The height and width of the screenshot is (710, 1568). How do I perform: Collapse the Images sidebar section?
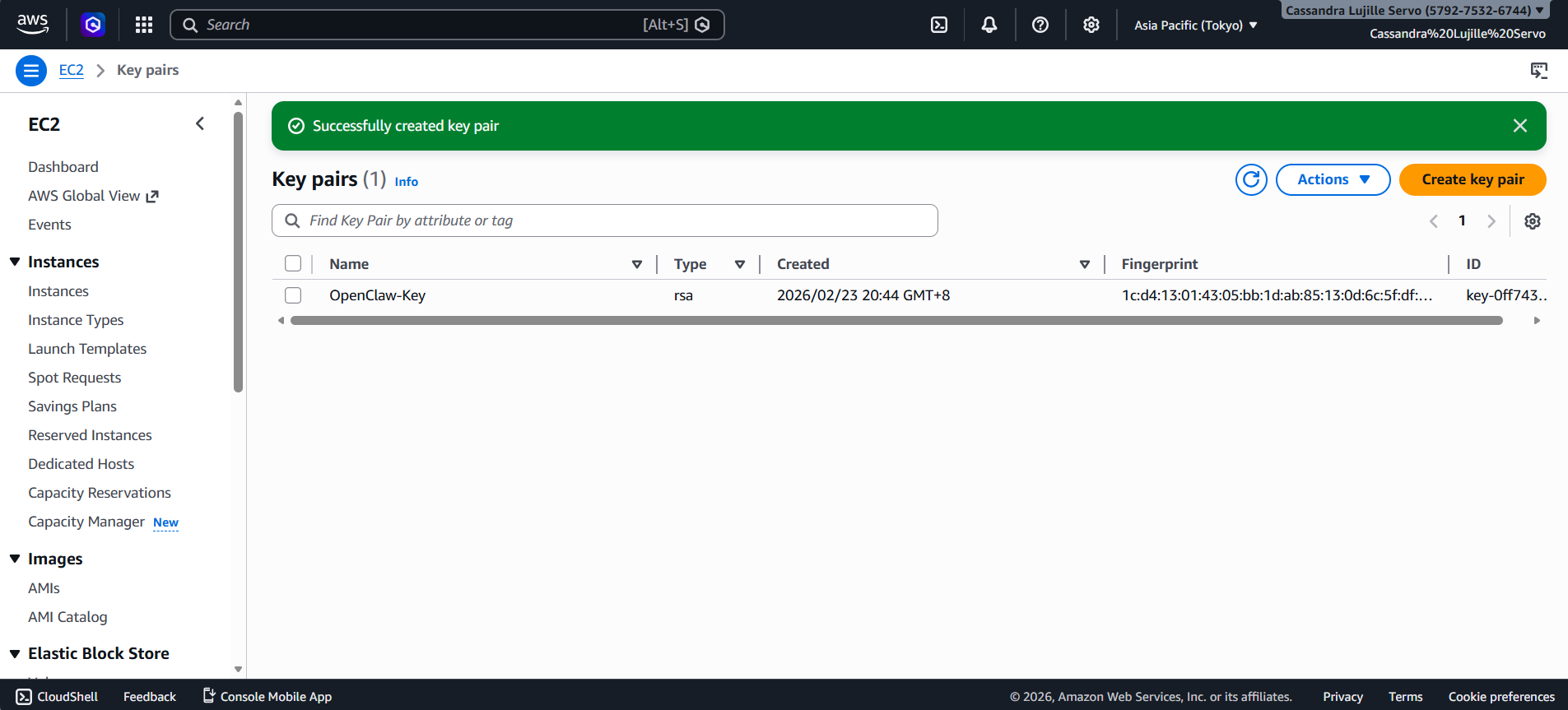[x=15, y=559]
